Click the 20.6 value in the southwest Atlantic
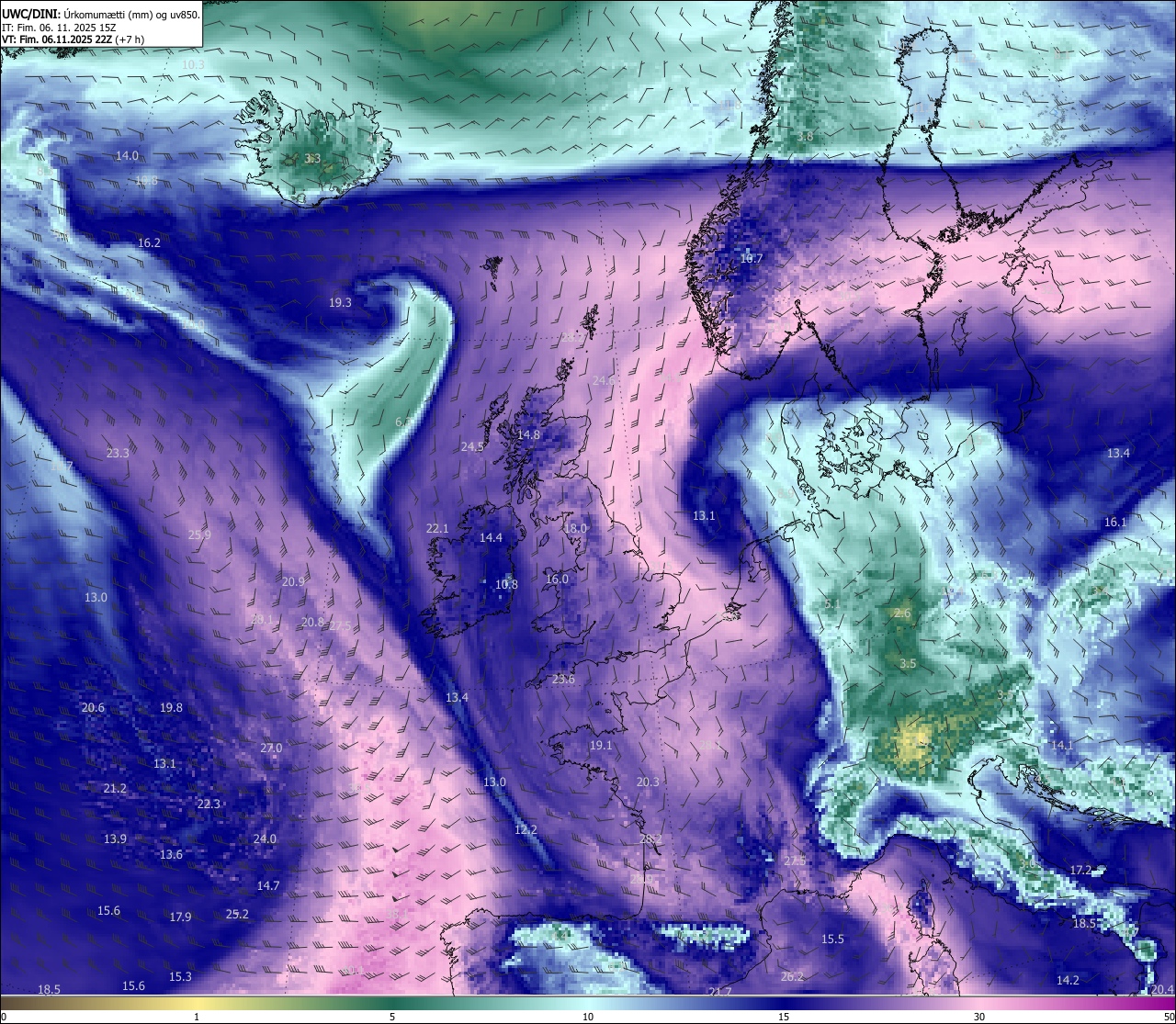Image resolution: width=1176 pixels, height=1024 pixels. (93, 707)
